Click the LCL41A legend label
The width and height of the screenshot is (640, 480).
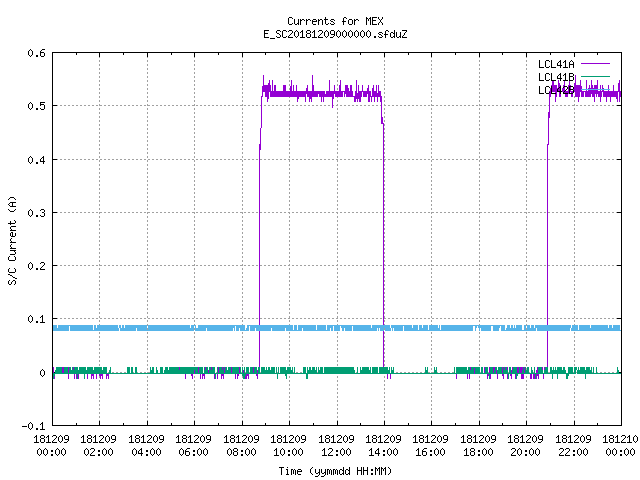click(x=556, y=64)
